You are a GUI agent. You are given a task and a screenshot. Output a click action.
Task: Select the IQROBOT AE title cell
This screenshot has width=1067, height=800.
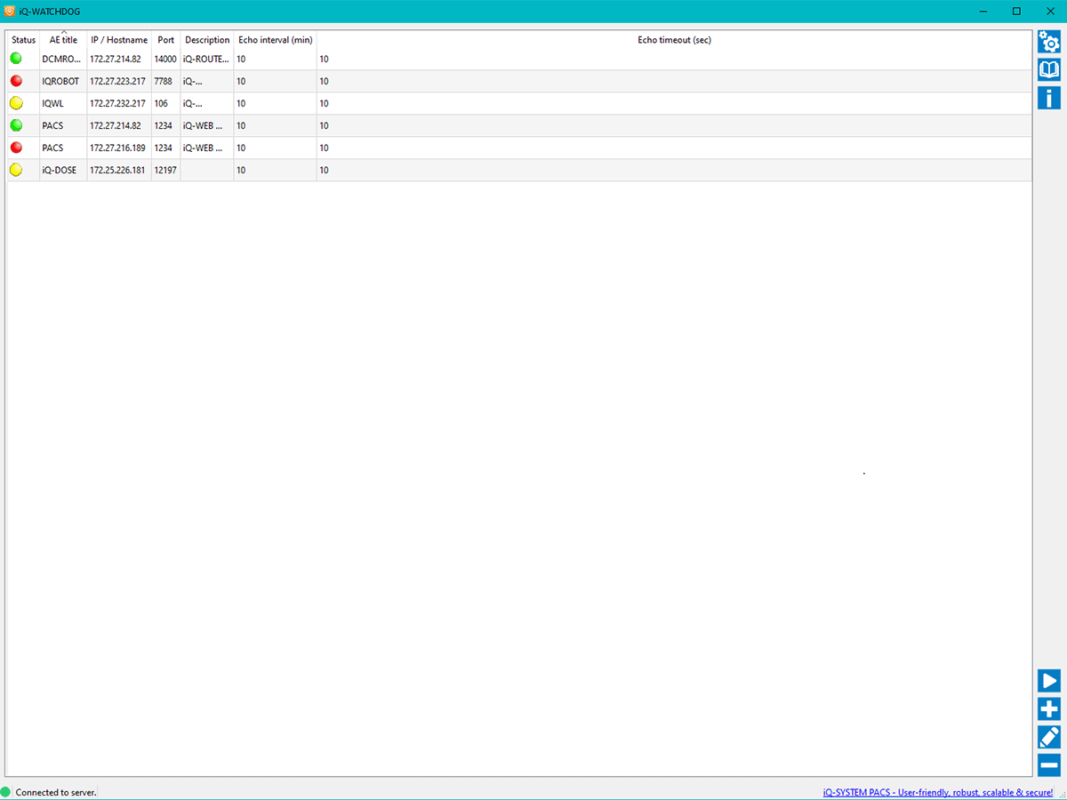point(63,81)
